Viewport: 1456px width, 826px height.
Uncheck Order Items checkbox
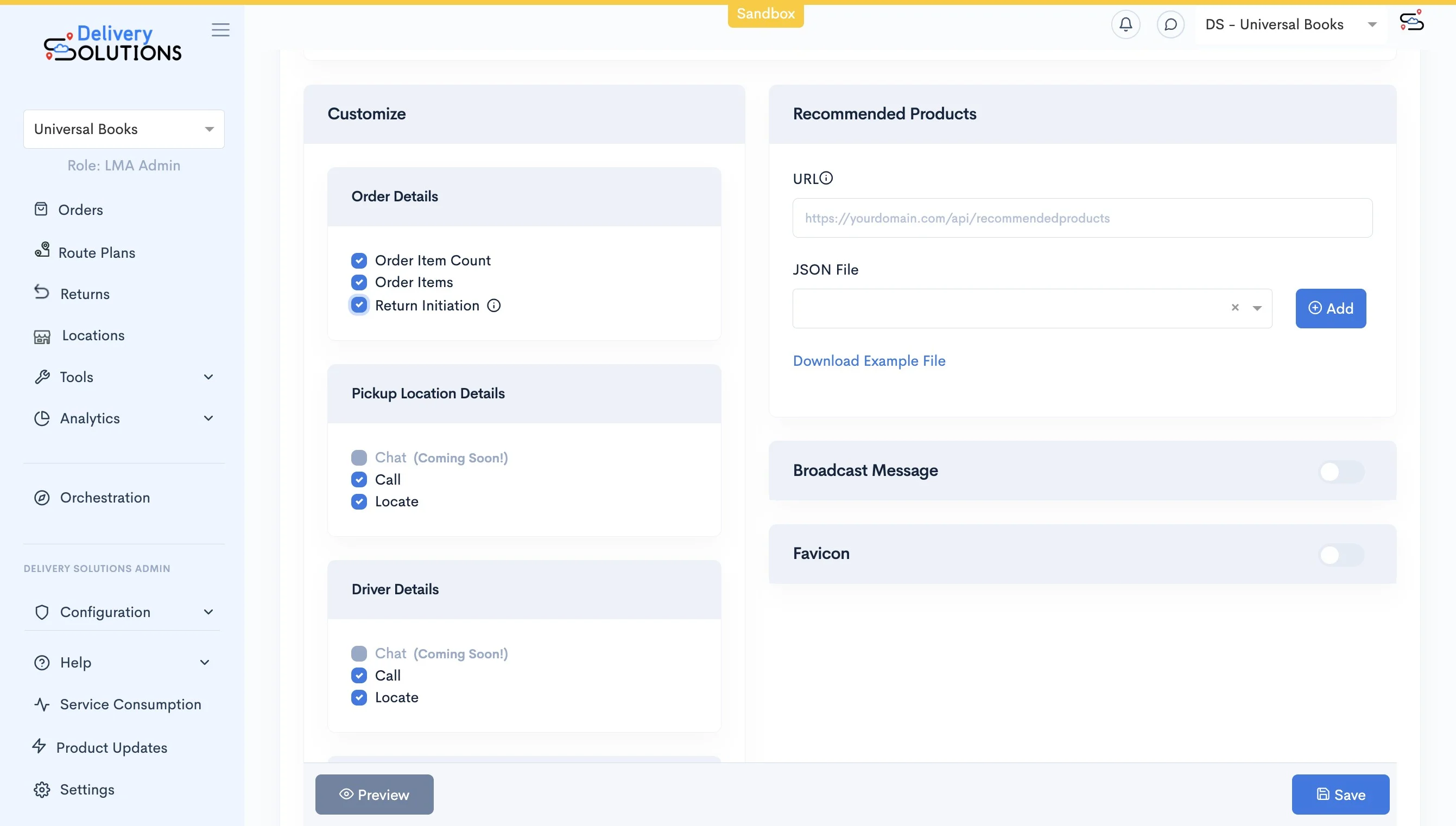(x=359, y=283)
